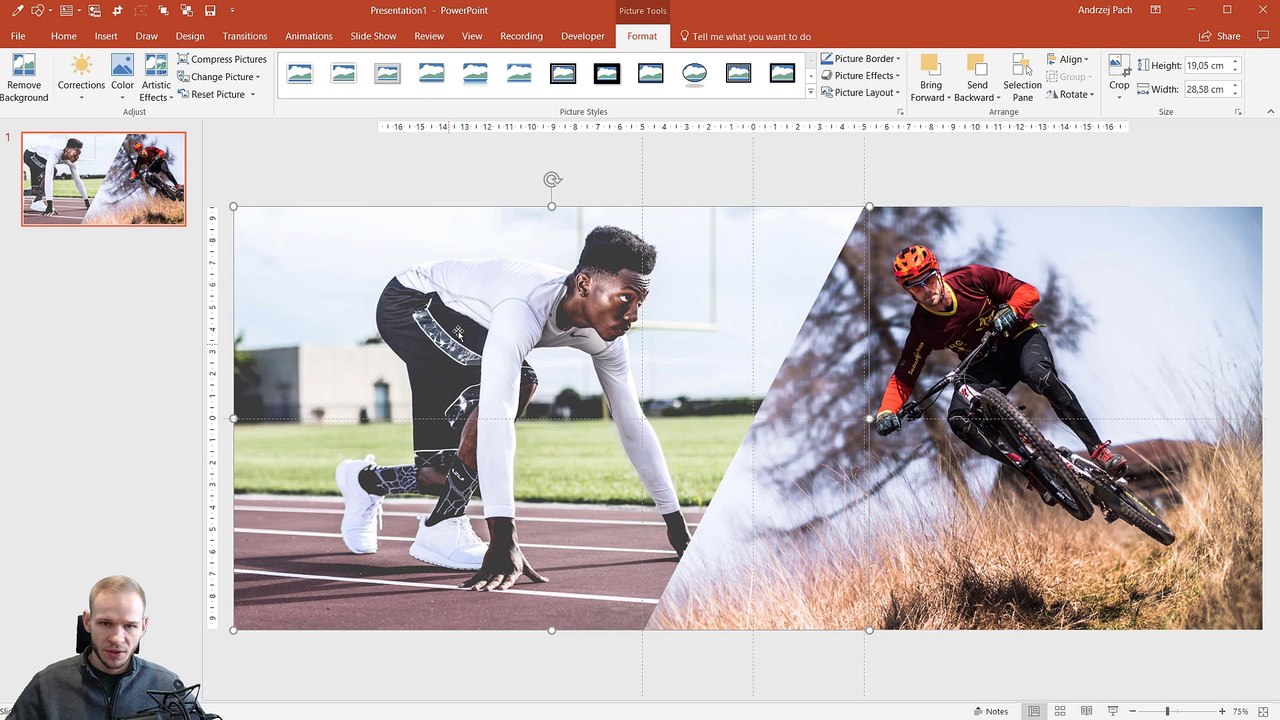Image resolution: width=1280 pixels, height=720 pixels.
Task: Apply the first picture style thumbnail
Action: point(299,73)
